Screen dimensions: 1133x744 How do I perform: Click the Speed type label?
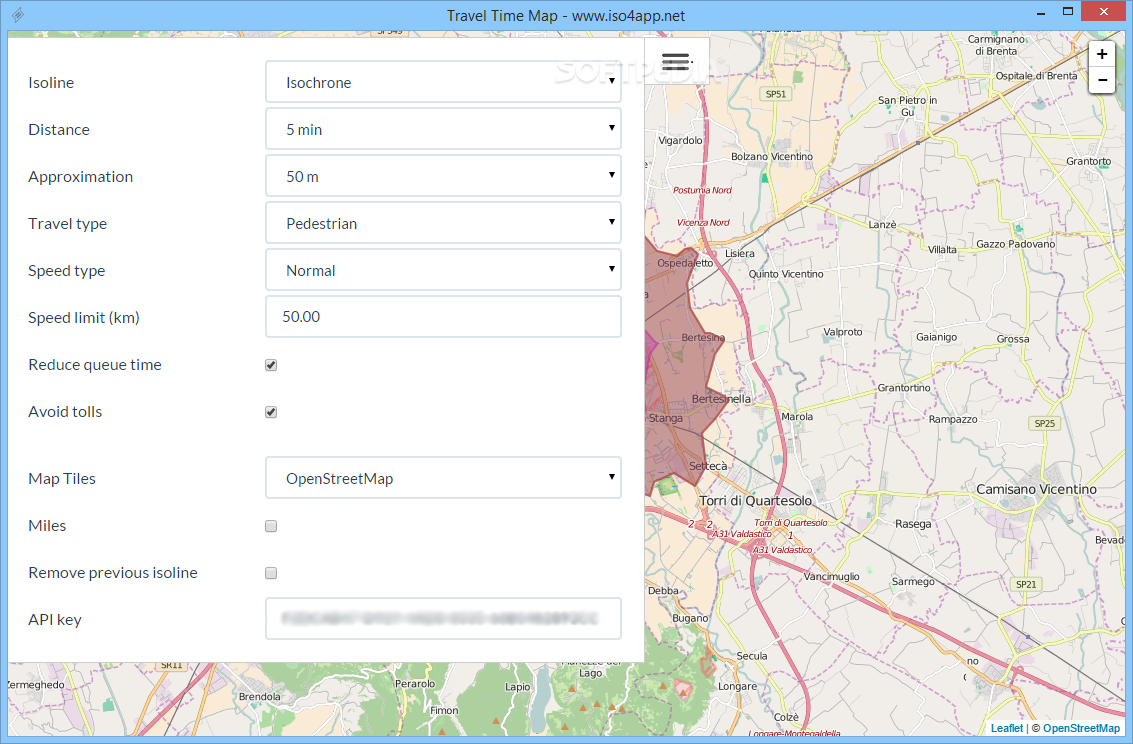pos(66,271)
